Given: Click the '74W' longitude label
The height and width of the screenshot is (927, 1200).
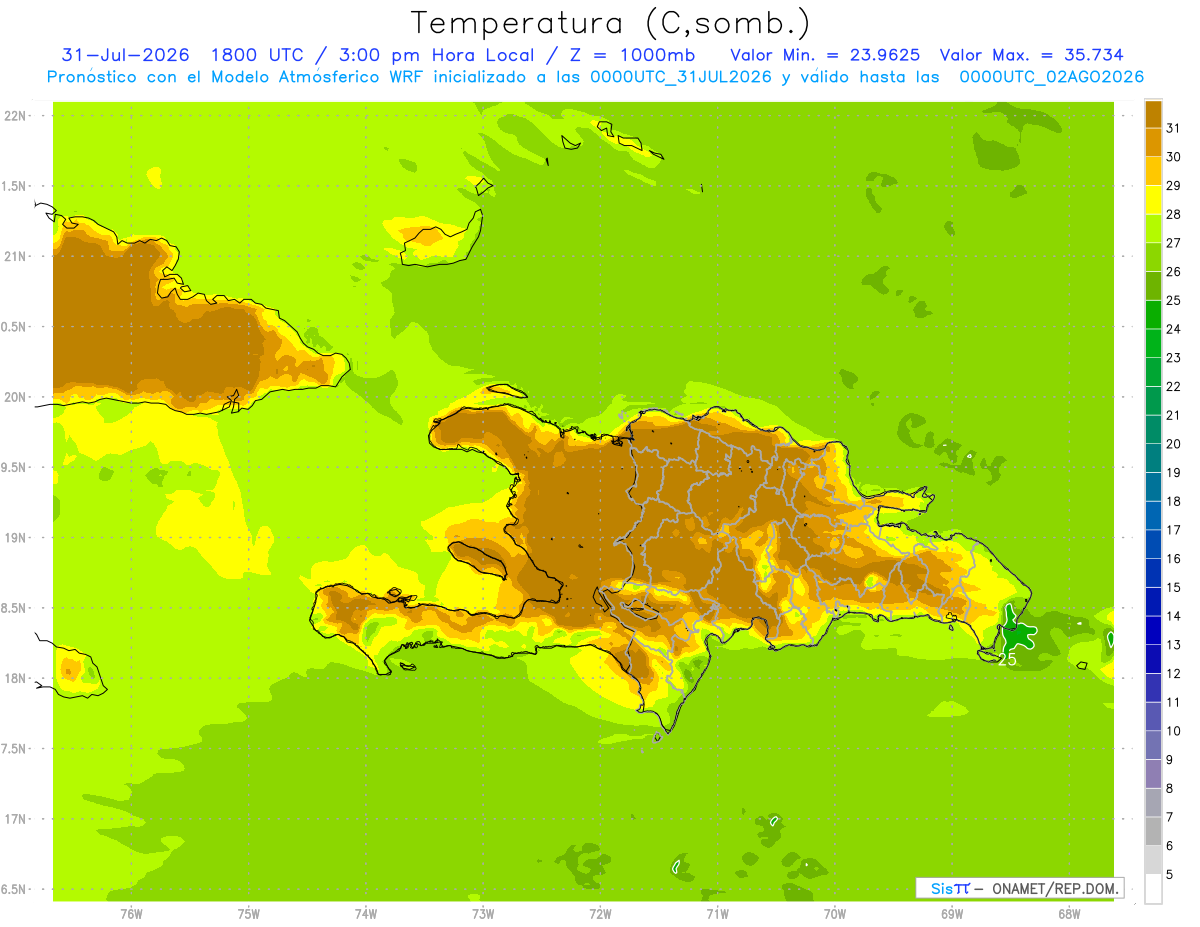Looking at the screenshot, I should [x=365, y=914].
